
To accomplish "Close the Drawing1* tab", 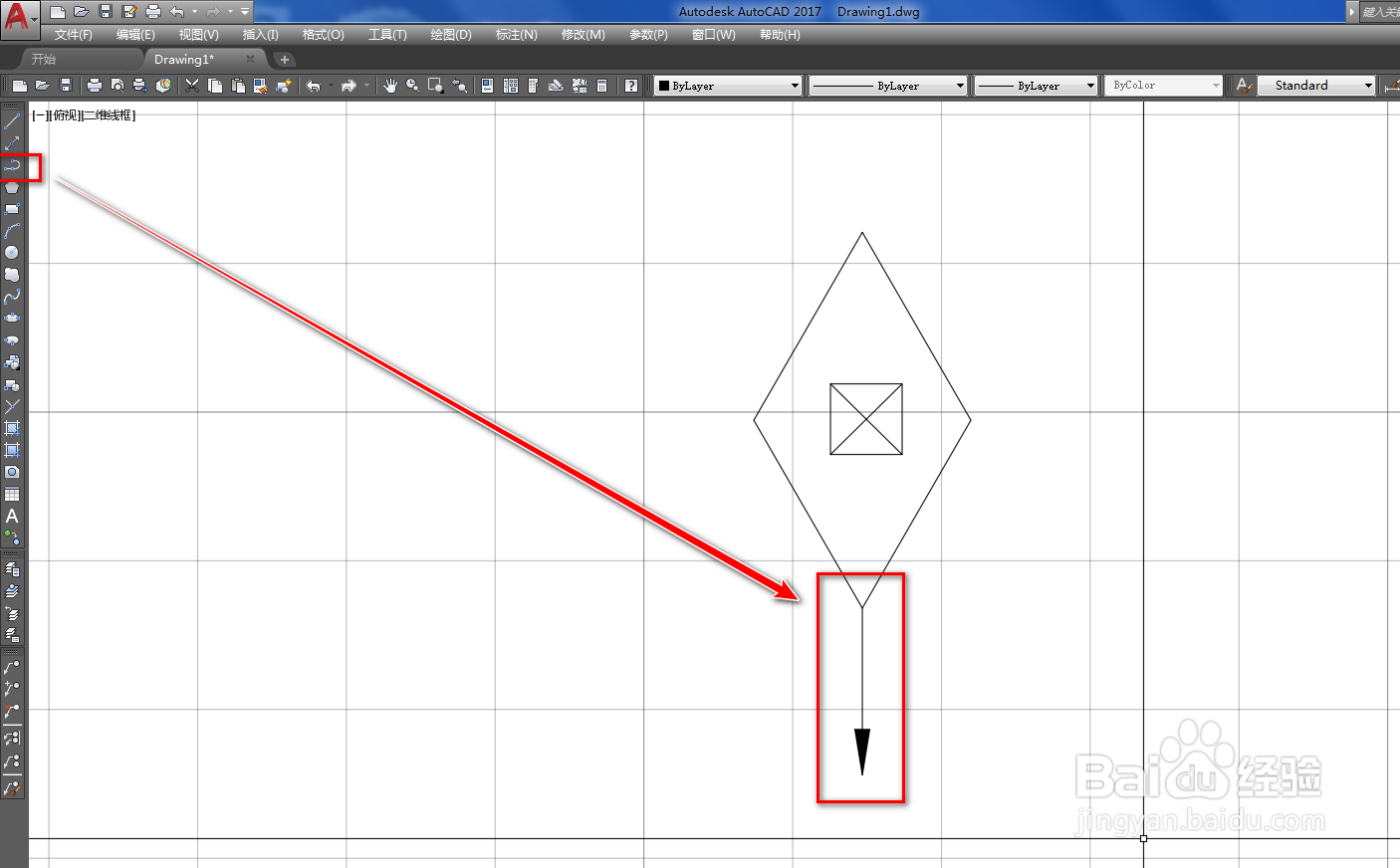I will [x=250, y=60].
